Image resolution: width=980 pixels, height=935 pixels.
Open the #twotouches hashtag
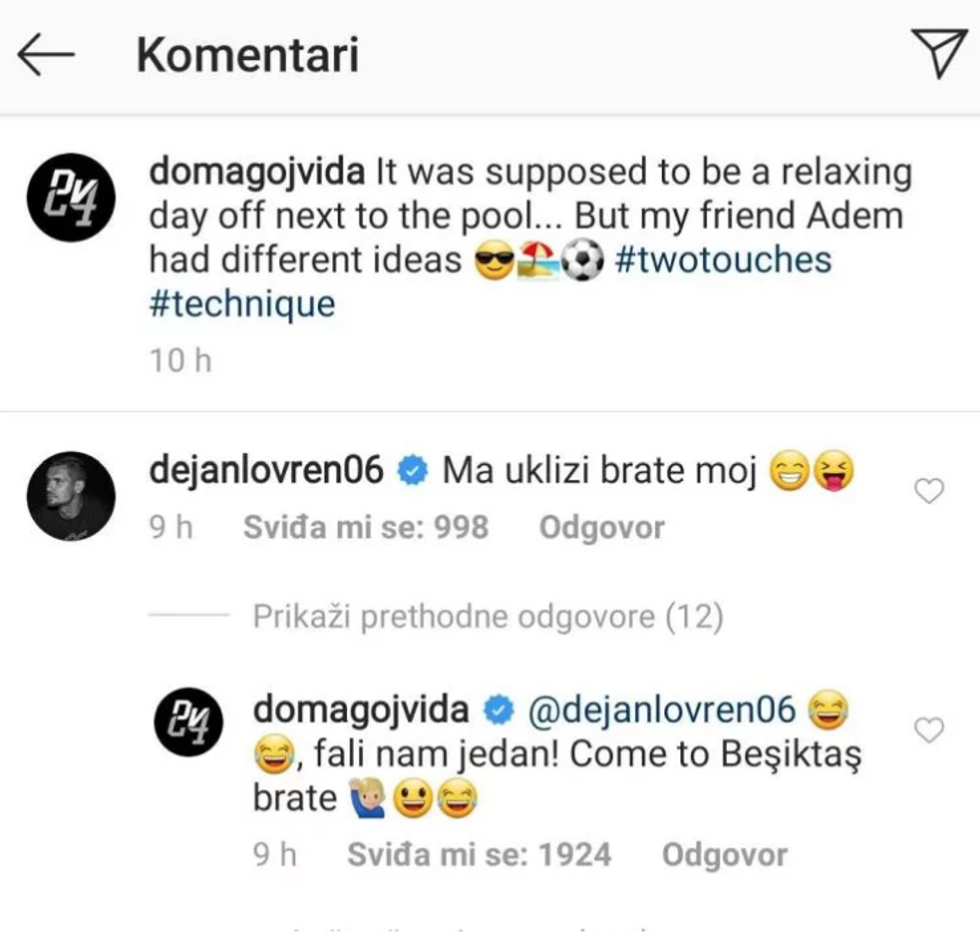pyautogui.click(x=723, y=260)
